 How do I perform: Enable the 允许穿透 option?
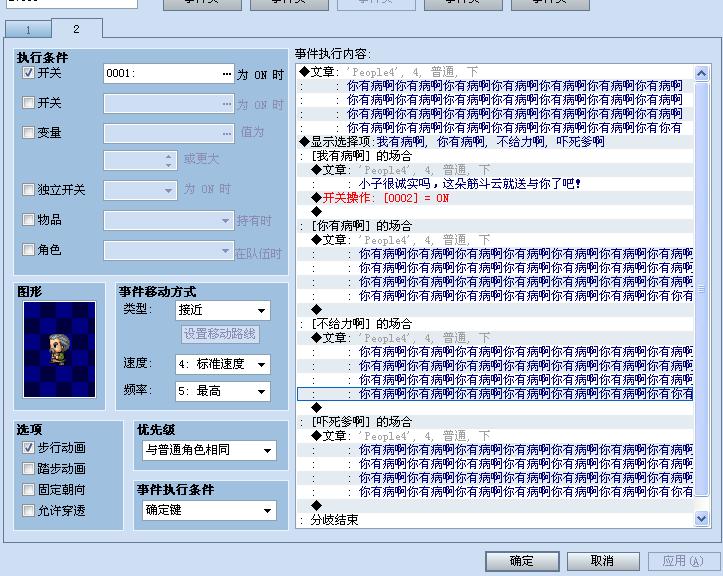[29, 511]
